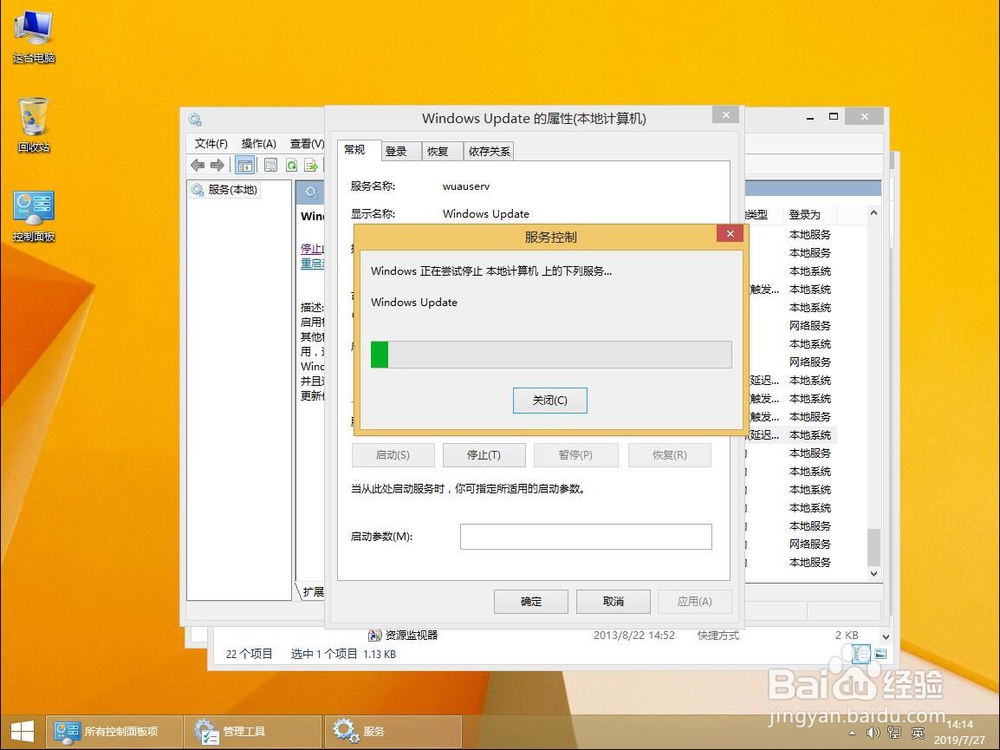Click the green service stop progress bar
Screen dimensions: 1000x750
click(551, 355)
